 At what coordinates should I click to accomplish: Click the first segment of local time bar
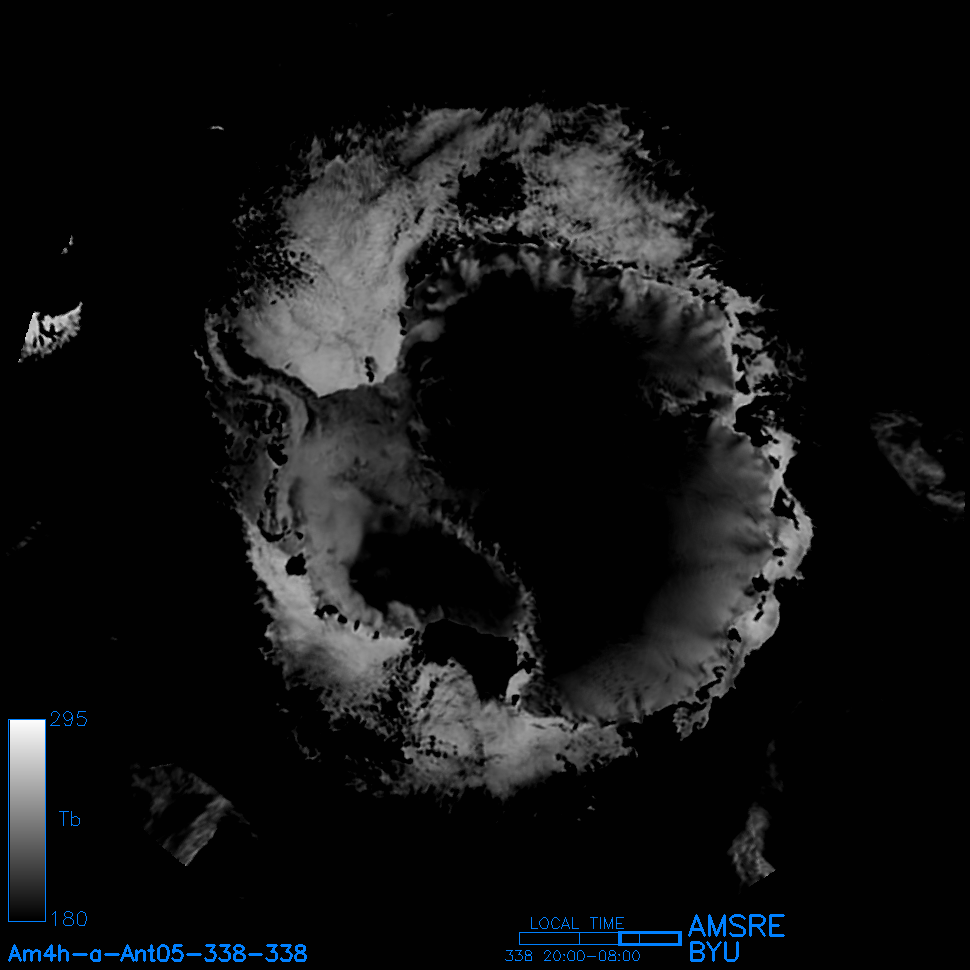coord(549,938)
